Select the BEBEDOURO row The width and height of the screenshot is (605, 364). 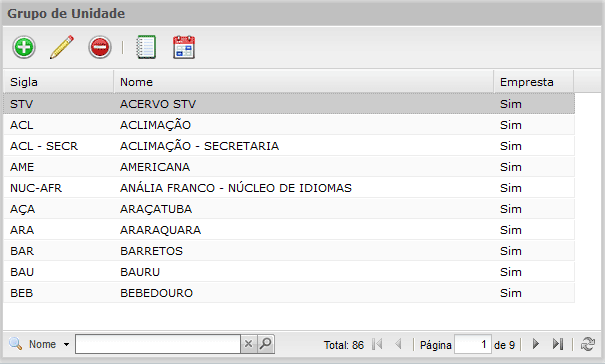[x=289, y=293]
